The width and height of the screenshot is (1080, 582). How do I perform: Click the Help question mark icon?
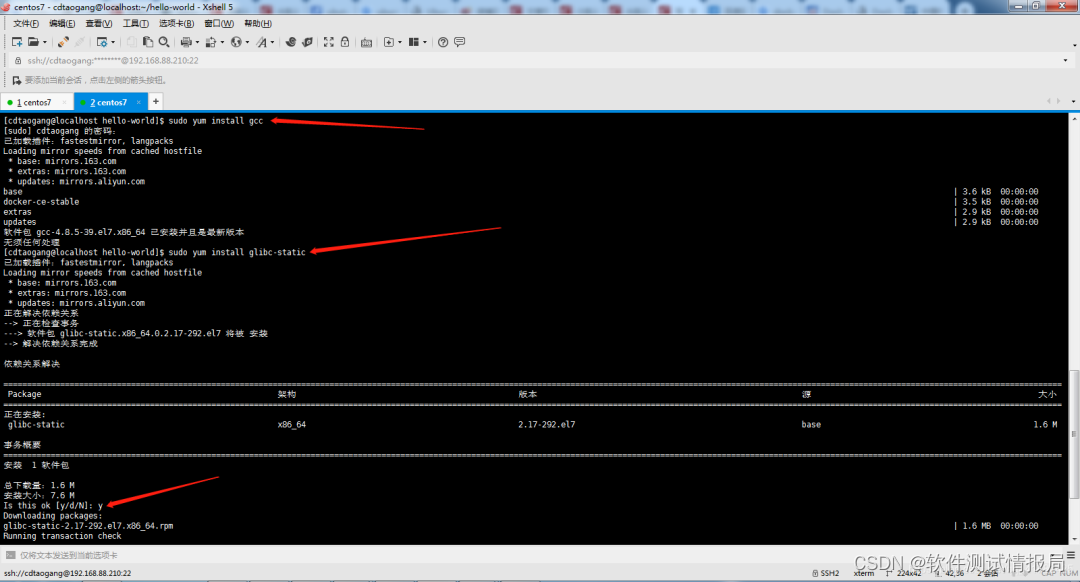[x=443, y=42]
